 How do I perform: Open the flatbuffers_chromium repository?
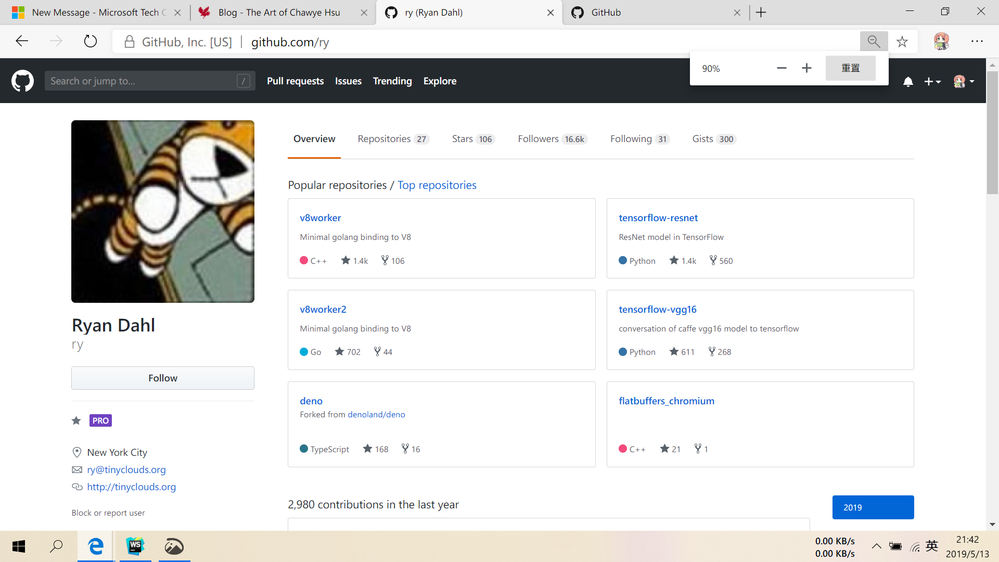[666, 401]
